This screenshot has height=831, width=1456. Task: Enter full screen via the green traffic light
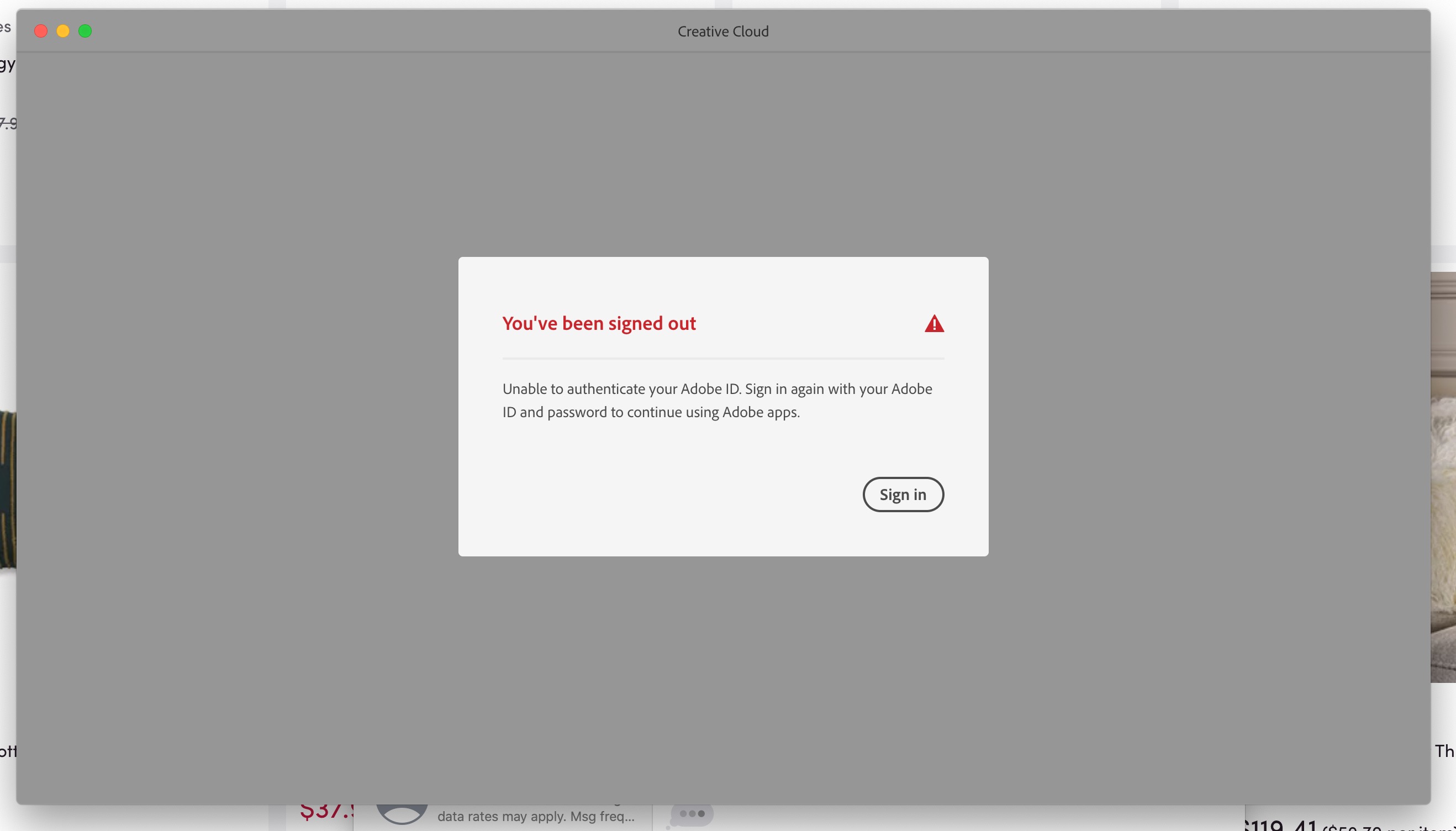click(86, 30)
